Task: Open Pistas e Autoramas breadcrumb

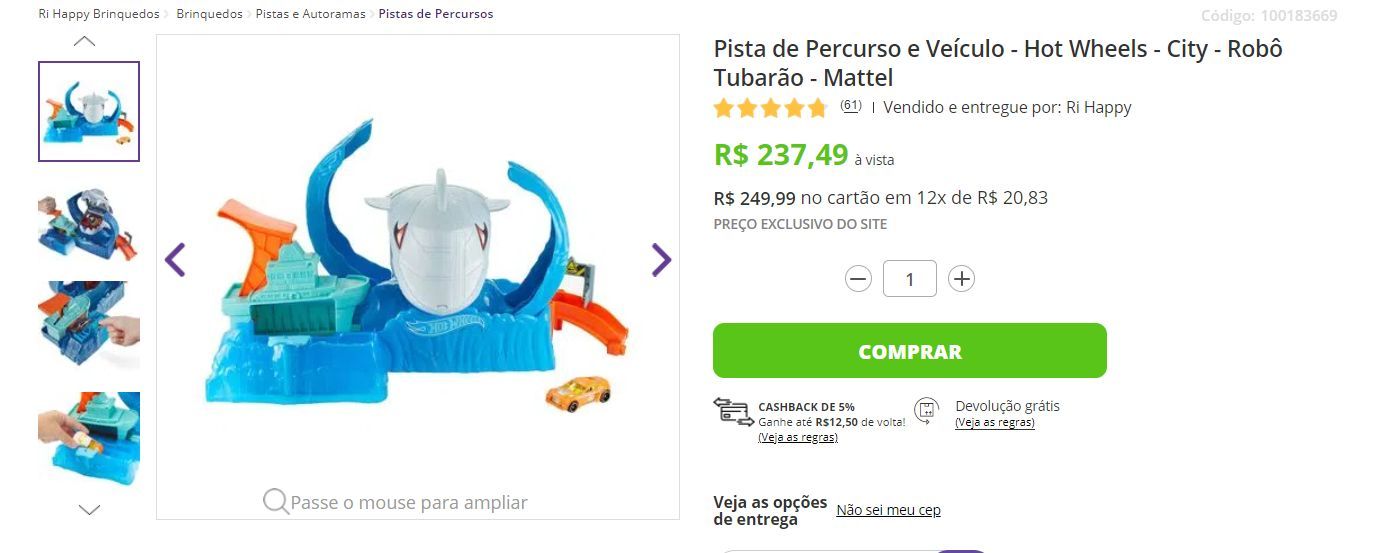Action: coord(311,14)
